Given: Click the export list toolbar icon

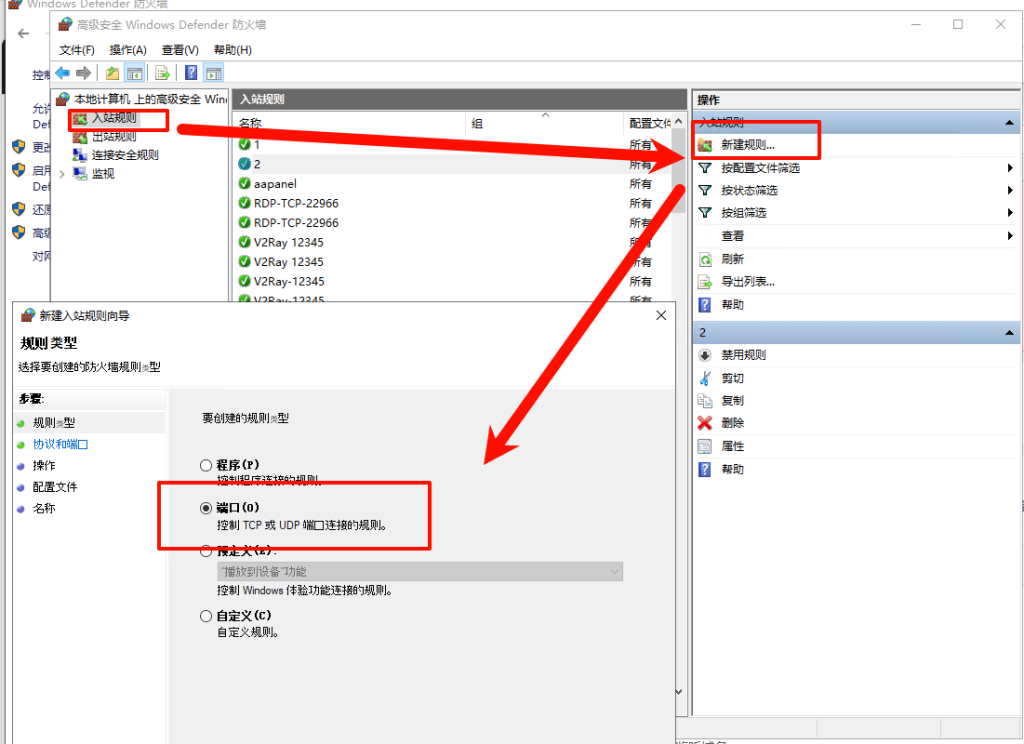Looking at the screenshot, I should pos(160,72).
